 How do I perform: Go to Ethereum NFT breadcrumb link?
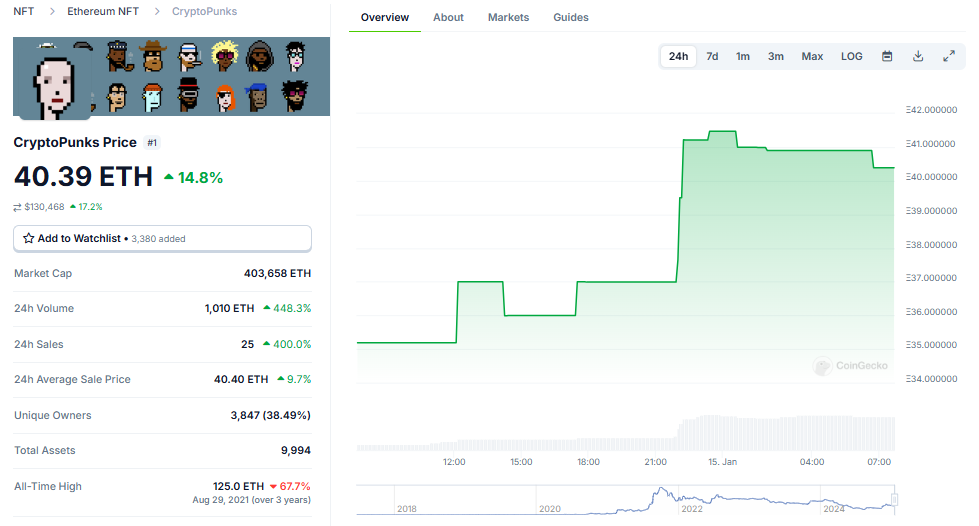103,11
